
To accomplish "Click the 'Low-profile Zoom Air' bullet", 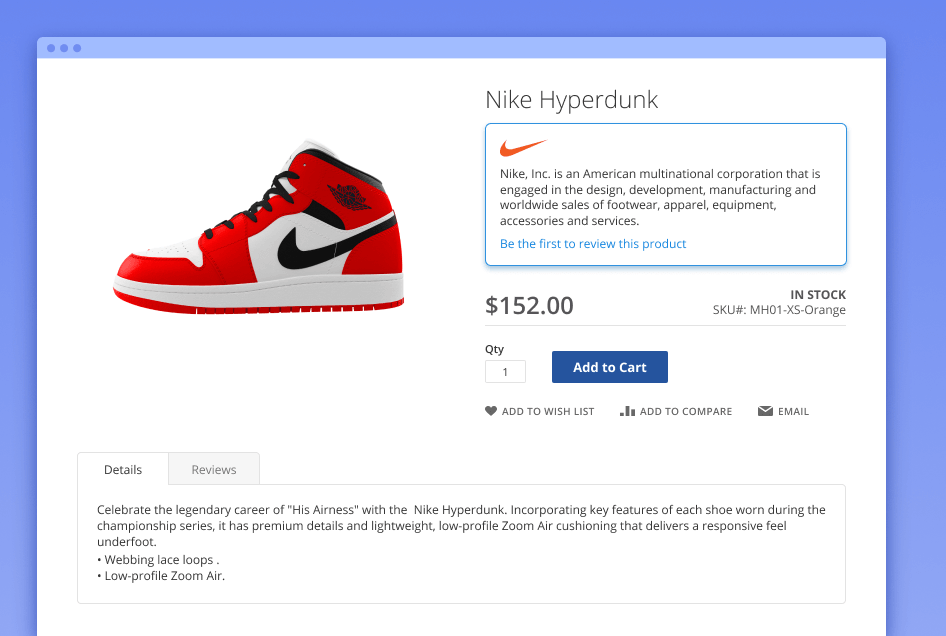I will coord(163,576).
